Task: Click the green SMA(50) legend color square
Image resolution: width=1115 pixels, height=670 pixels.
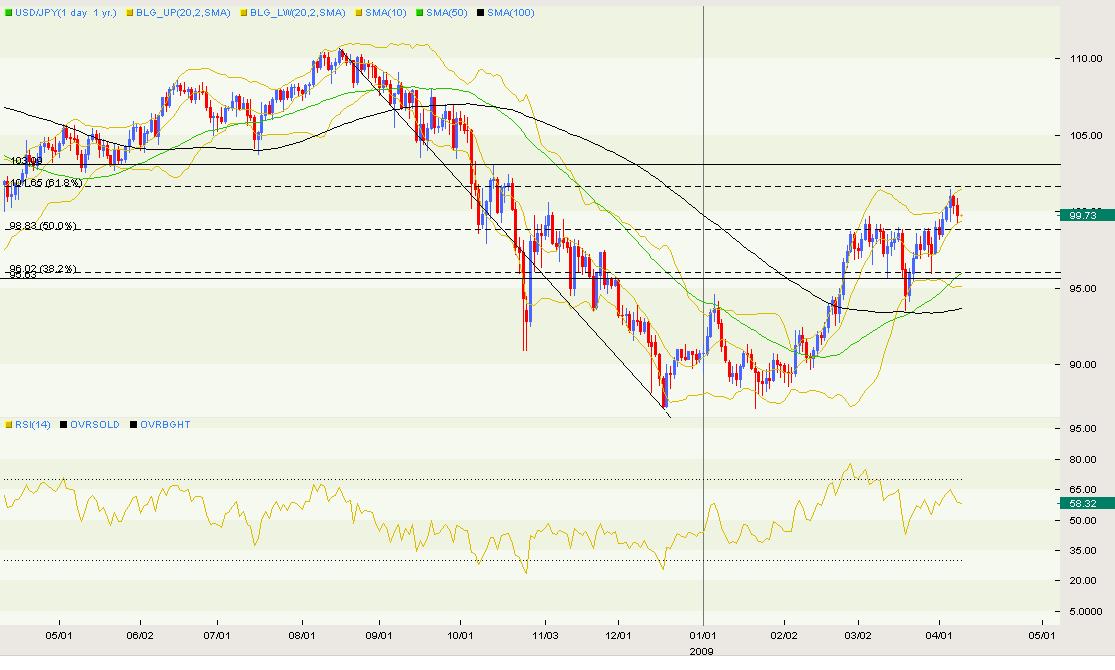Action: tap(420, 13)
